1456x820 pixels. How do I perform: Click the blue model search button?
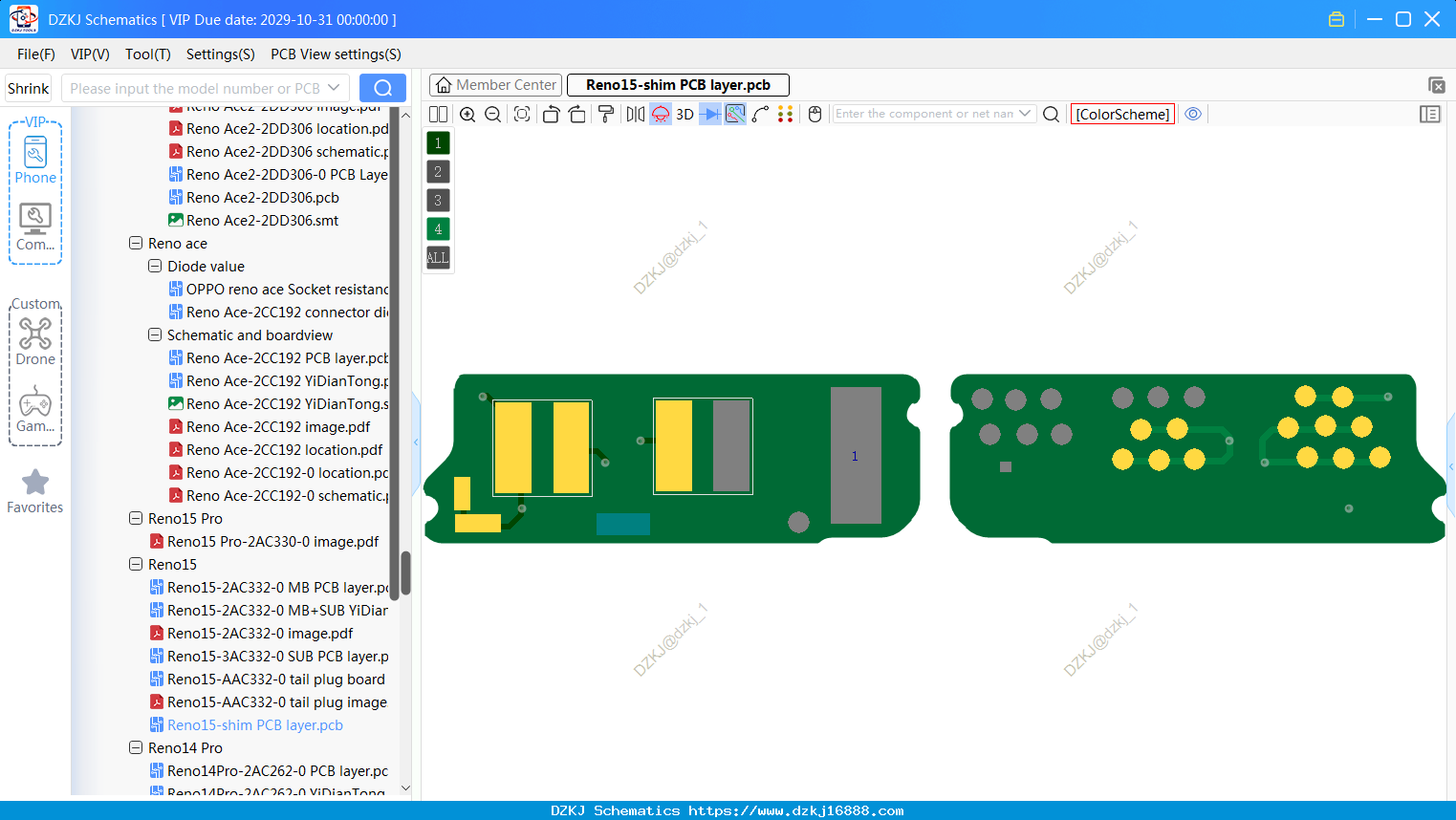coord(382,88)
